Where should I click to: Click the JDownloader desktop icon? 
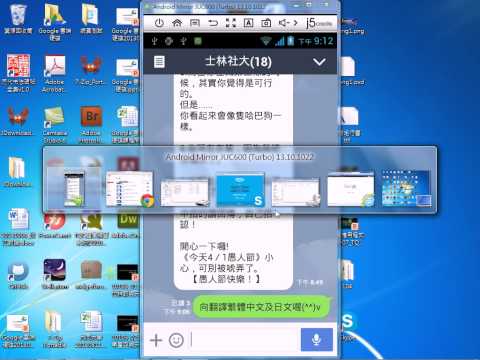[x=17, y=121]
